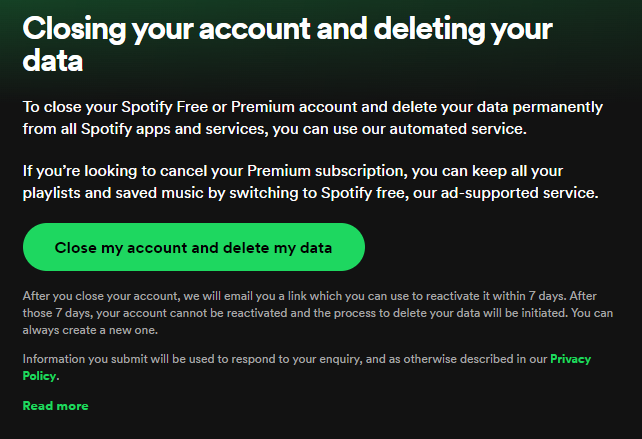Open the Privacy Policy link

(x=570, y=358)
